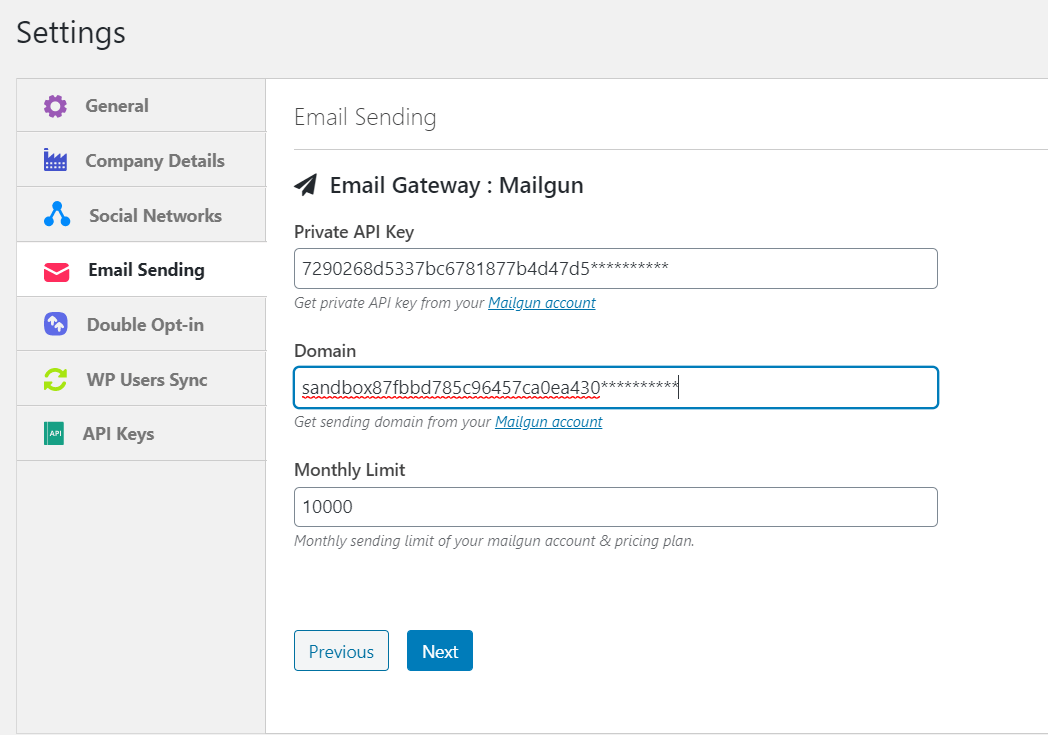
Task: Click the gear icon beside General
Action: pyautogui.click(x=55, y=105)
